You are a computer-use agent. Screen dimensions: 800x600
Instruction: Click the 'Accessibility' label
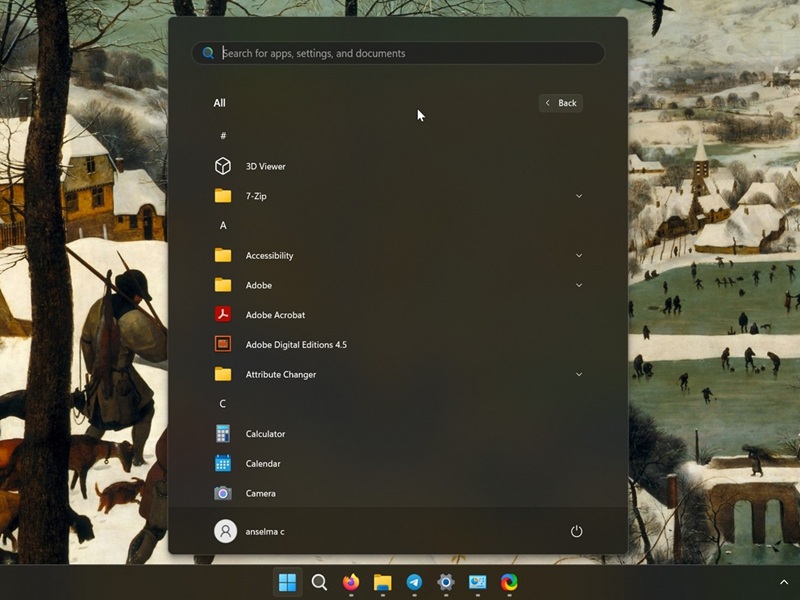(x=269, y=256)
